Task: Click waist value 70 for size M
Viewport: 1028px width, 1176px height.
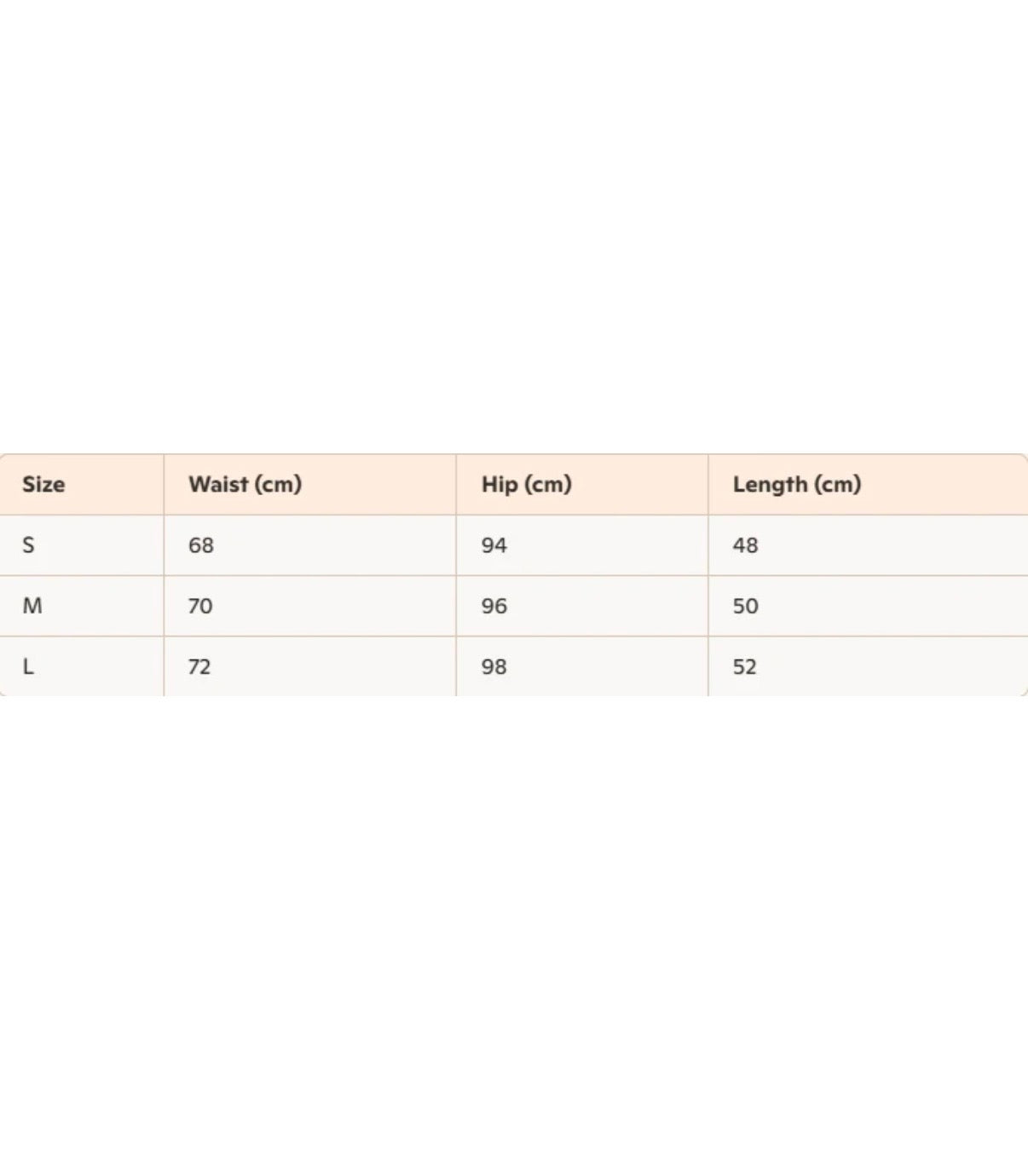Action: (200, 606)
